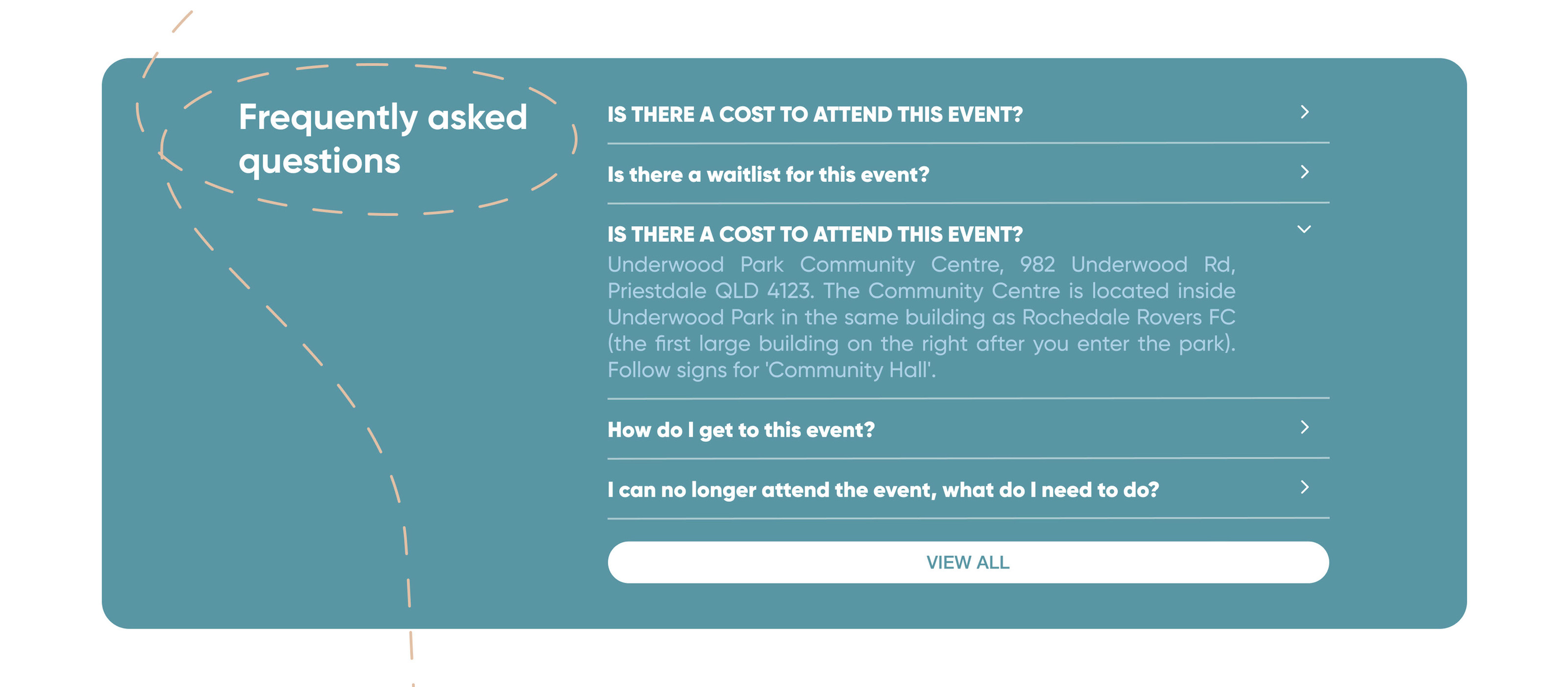Click the arrow on the topmost collapsed cost question
Image resolution: width=1568 pixels, height=687 pixels.
pyautogui.click(x=1304, y=113)
